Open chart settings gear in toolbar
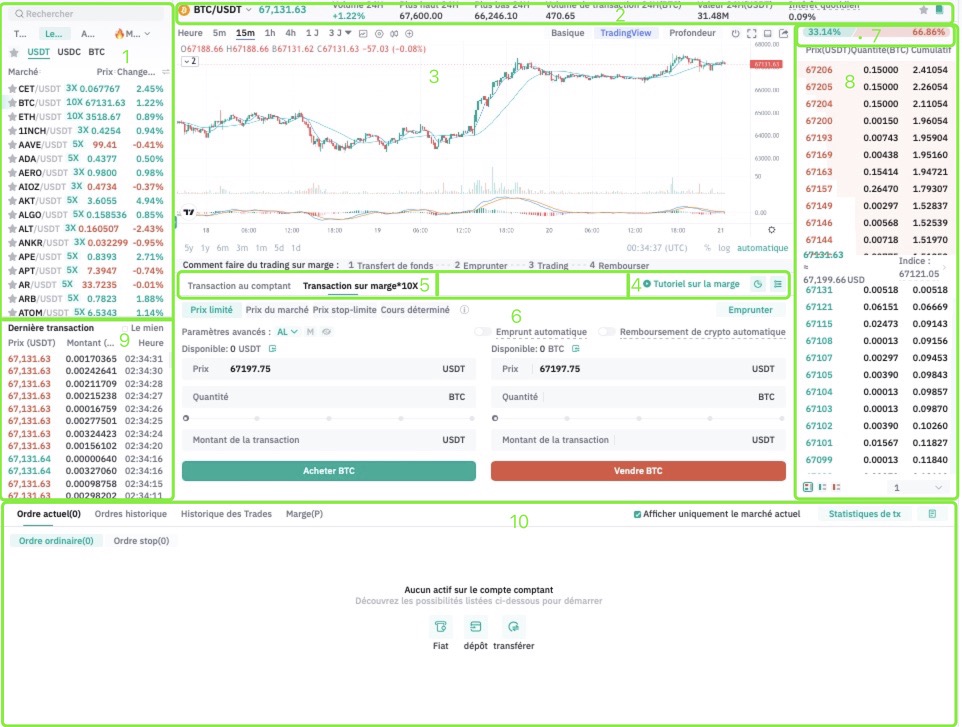 pos(379,34)
